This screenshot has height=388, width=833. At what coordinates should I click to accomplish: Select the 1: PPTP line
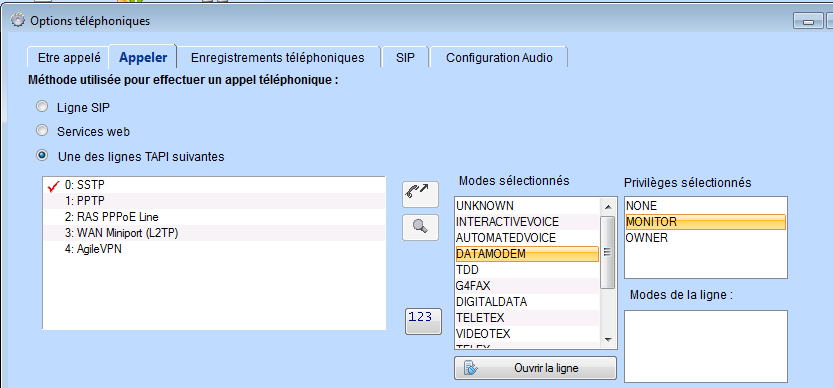click(x=214, y=201)
